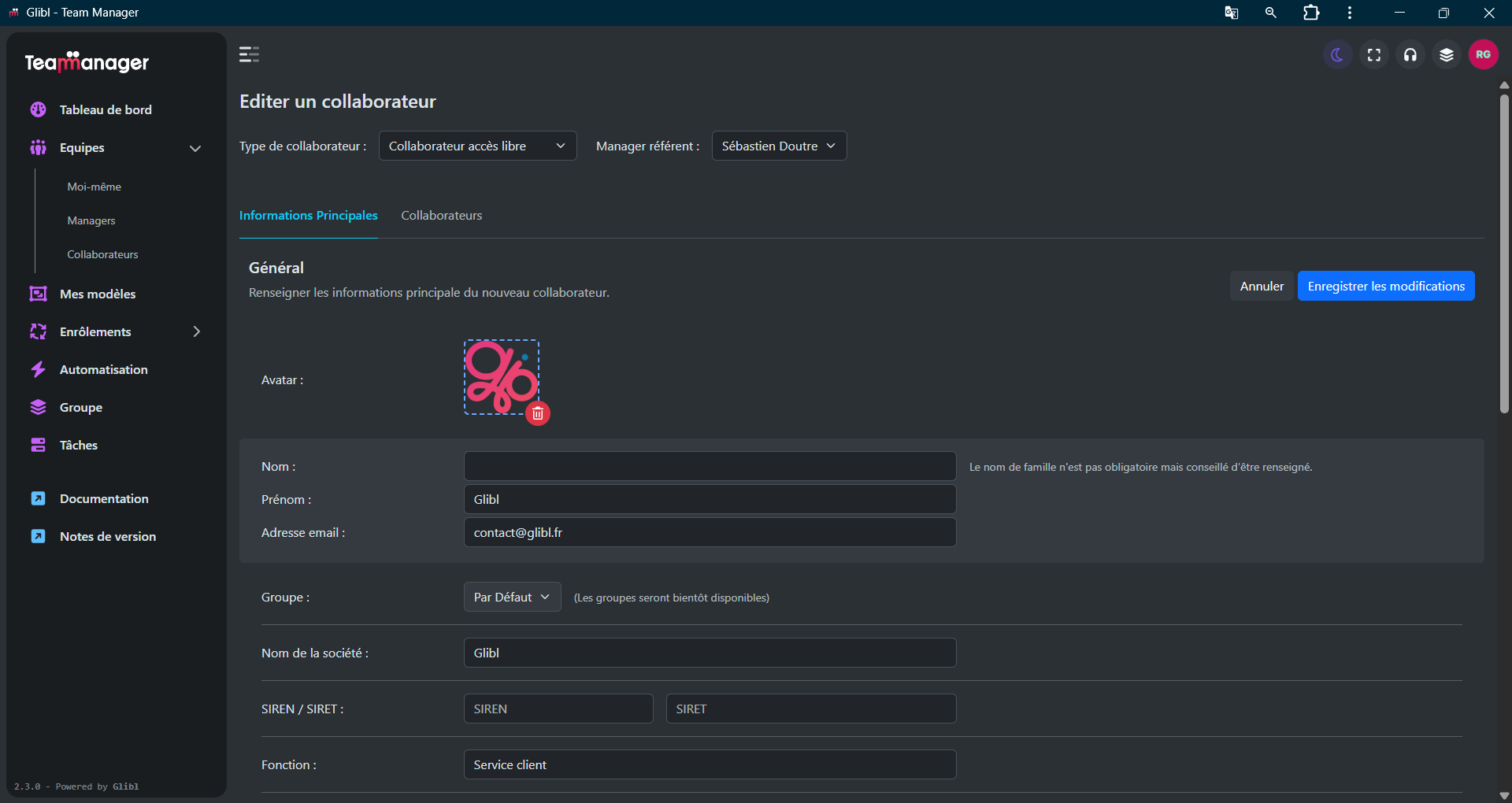The image size is (1512, 803).
Task: Open Automatisation in the sidebar
Action: 103,369
